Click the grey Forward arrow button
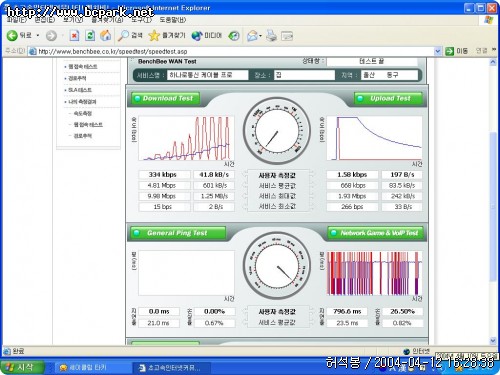 (51, 36)
